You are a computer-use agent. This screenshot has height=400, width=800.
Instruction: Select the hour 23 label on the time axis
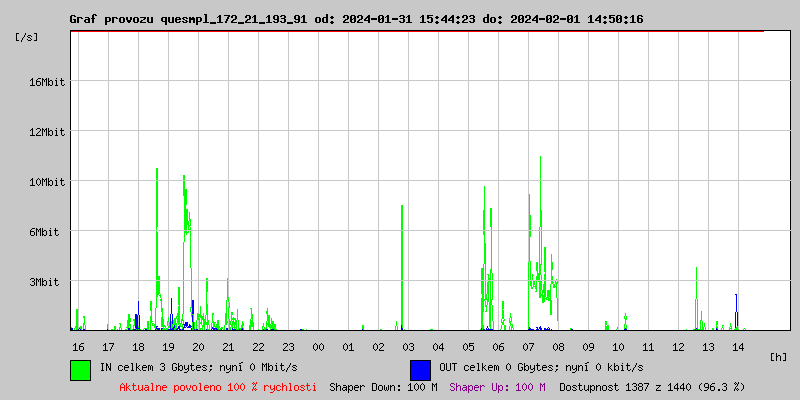(x=288, y=346)
